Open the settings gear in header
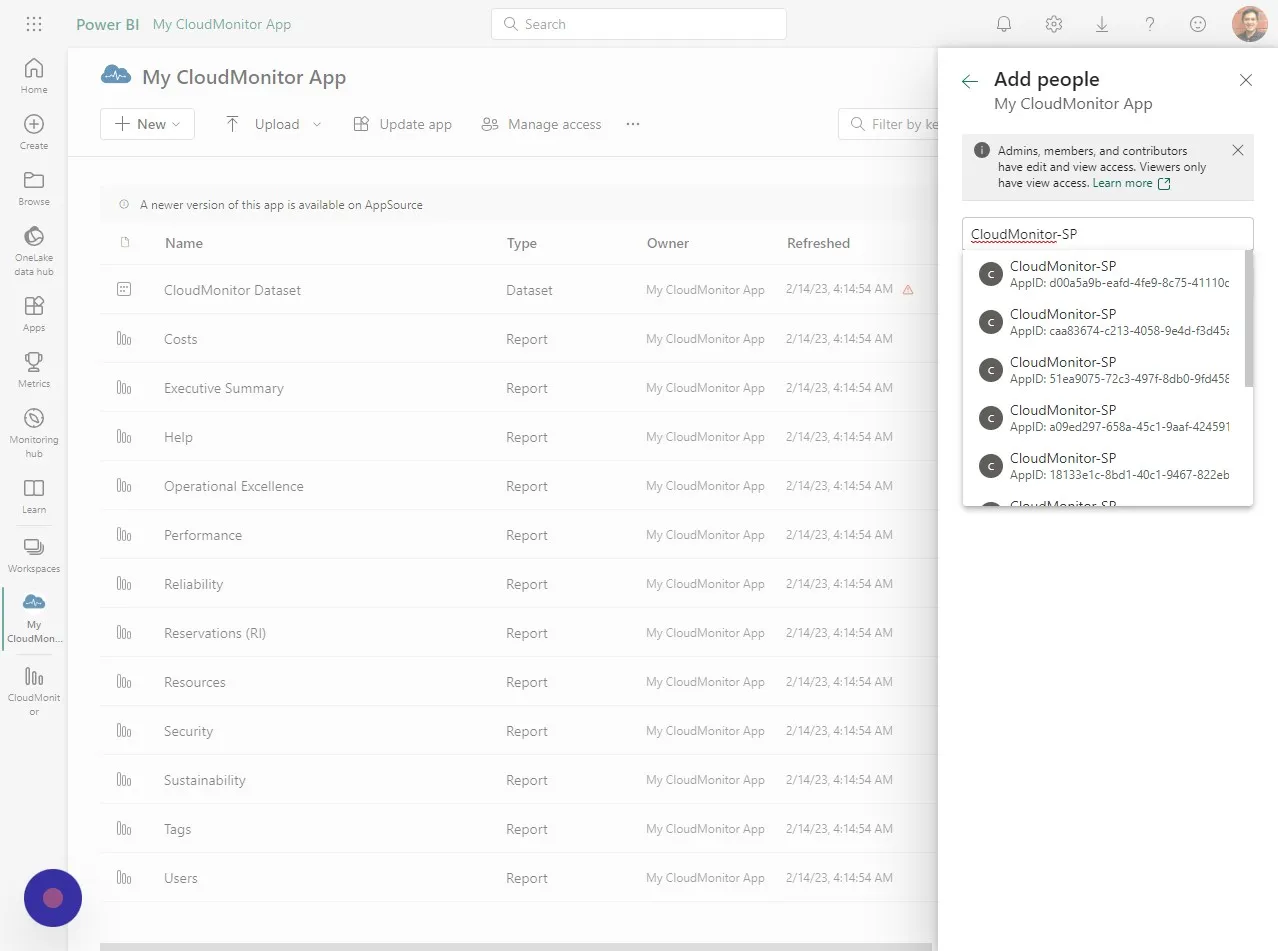1278x951 pixels. pyautogui.click(x=1053, y=24)
